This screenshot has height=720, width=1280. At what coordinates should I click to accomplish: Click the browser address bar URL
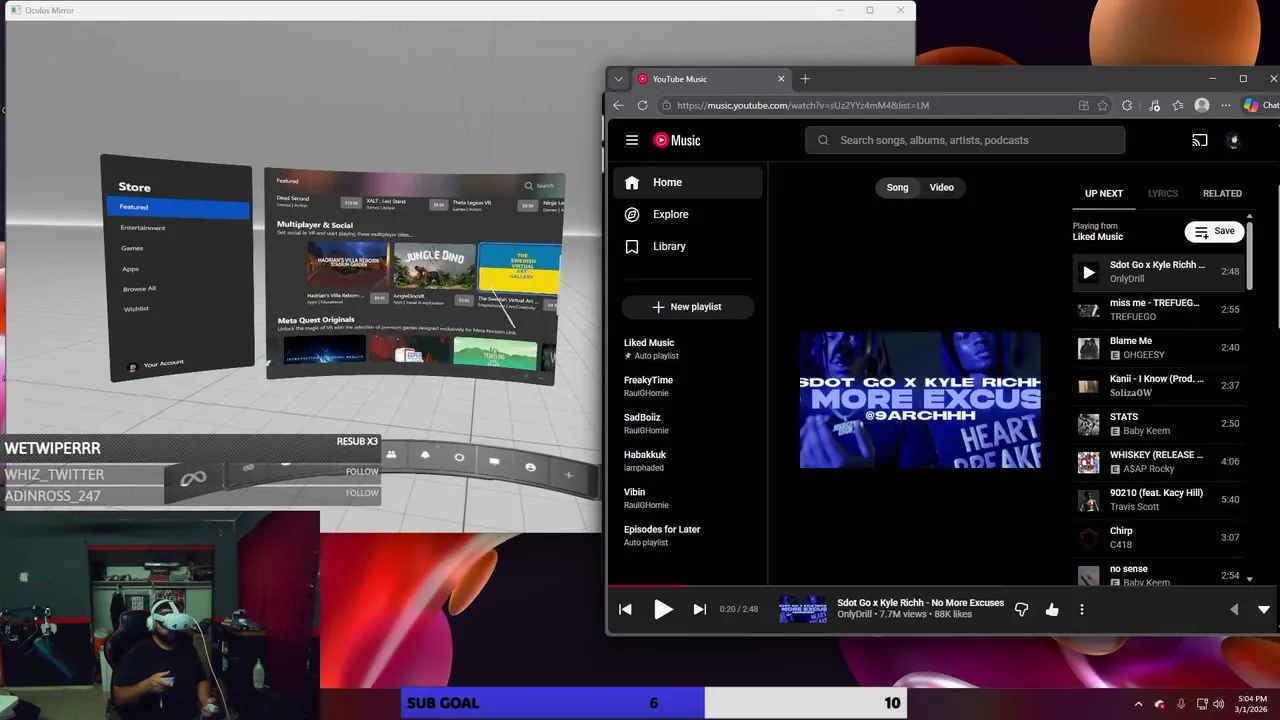point(803,105)
